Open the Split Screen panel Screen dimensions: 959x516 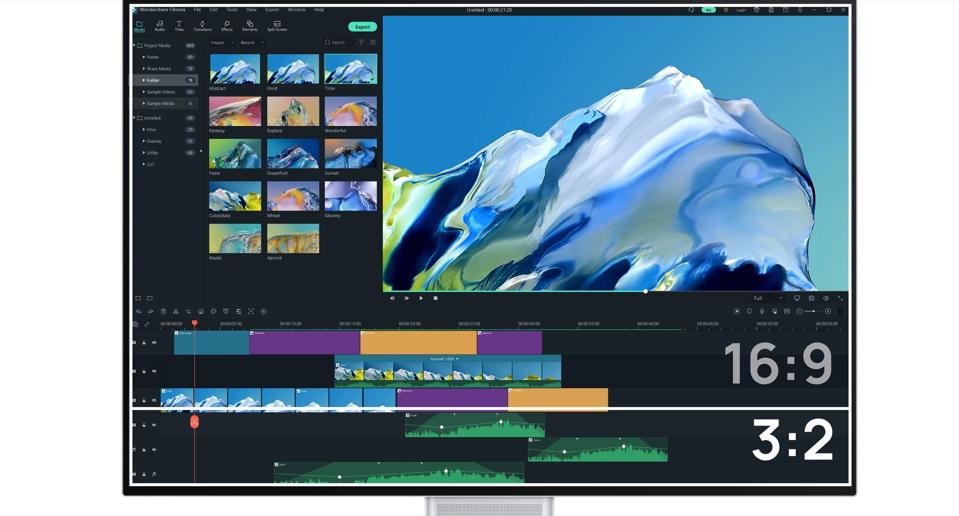tap(277, 26)
